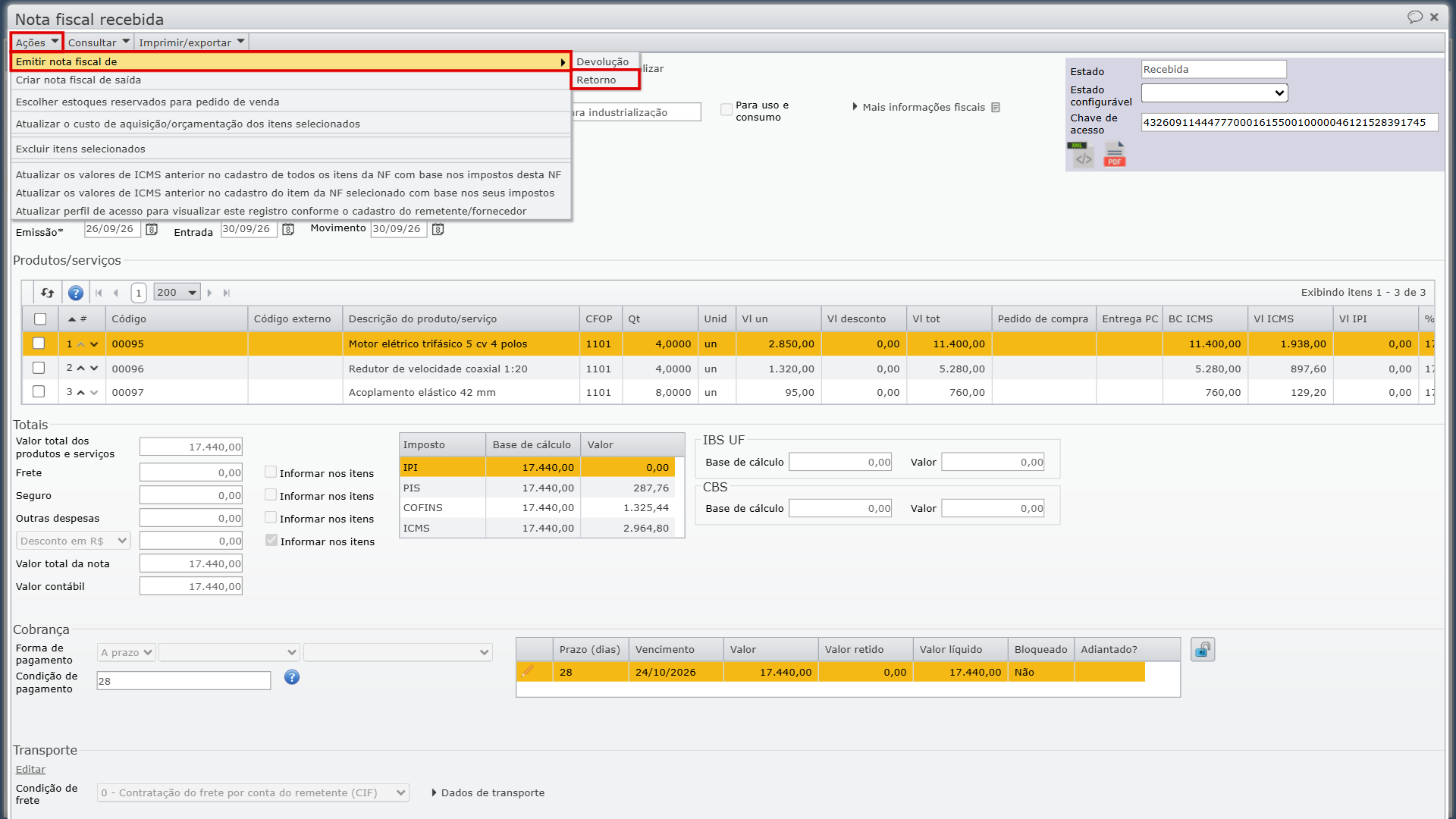Screen dimensions: 1456x819
Task: Expand Dados de transporte section
Action: click(488, 792)
